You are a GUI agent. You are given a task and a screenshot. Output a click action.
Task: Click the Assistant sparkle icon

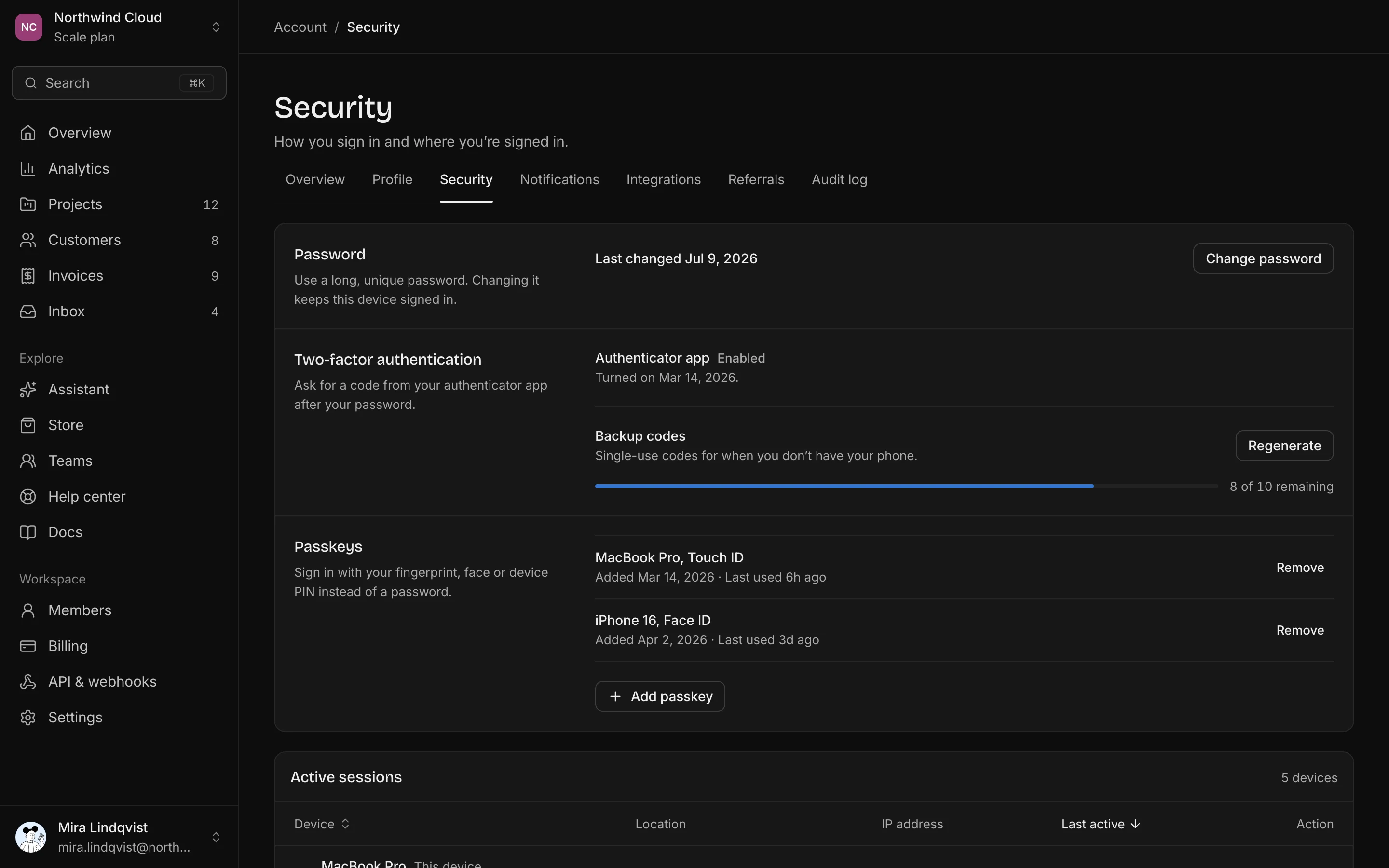[27, 389]
